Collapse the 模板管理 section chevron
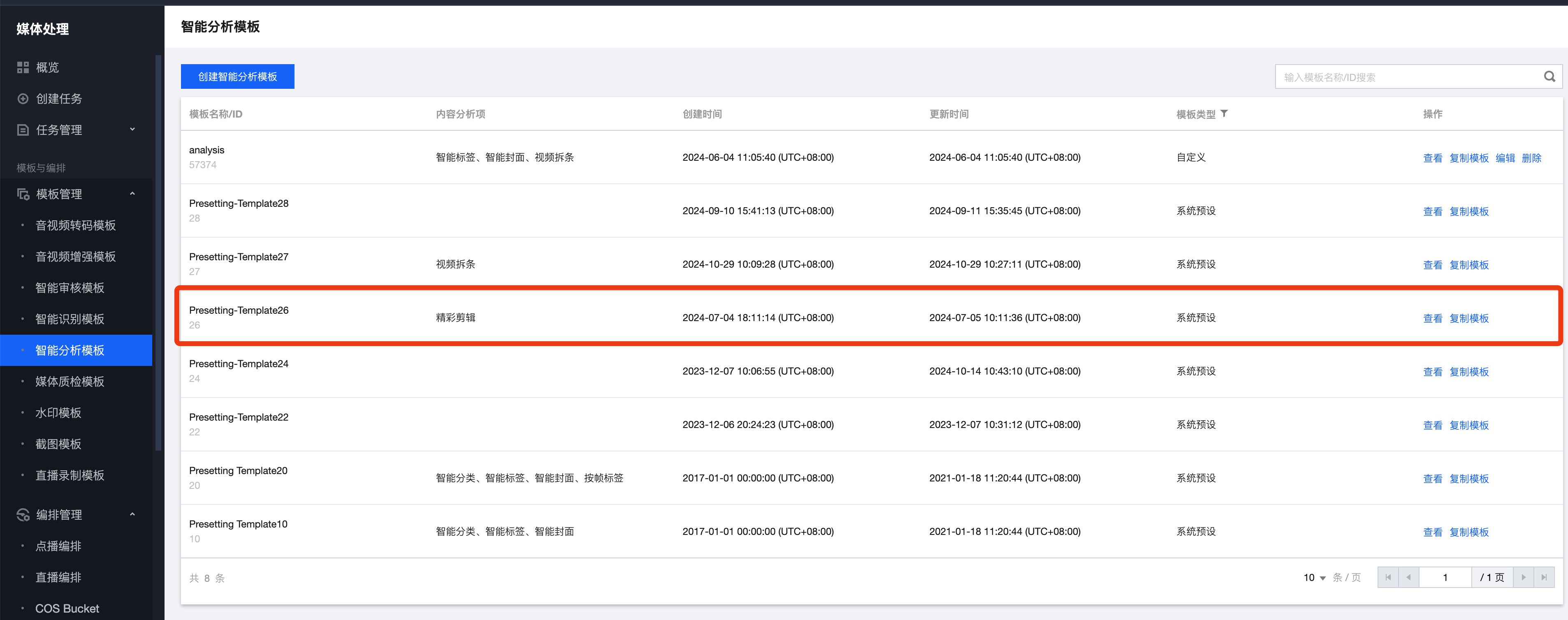1568x620 pixels. click(x=133, y=194)
